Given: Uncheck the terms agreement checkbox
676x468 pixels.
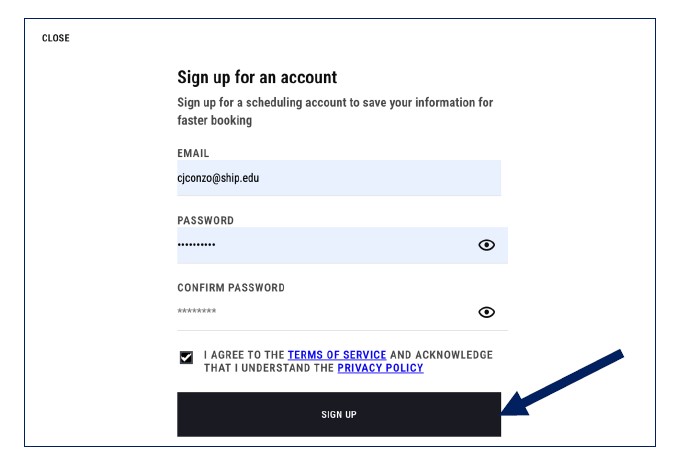Looking at the screenshot, I should click(x=186, y=357).
